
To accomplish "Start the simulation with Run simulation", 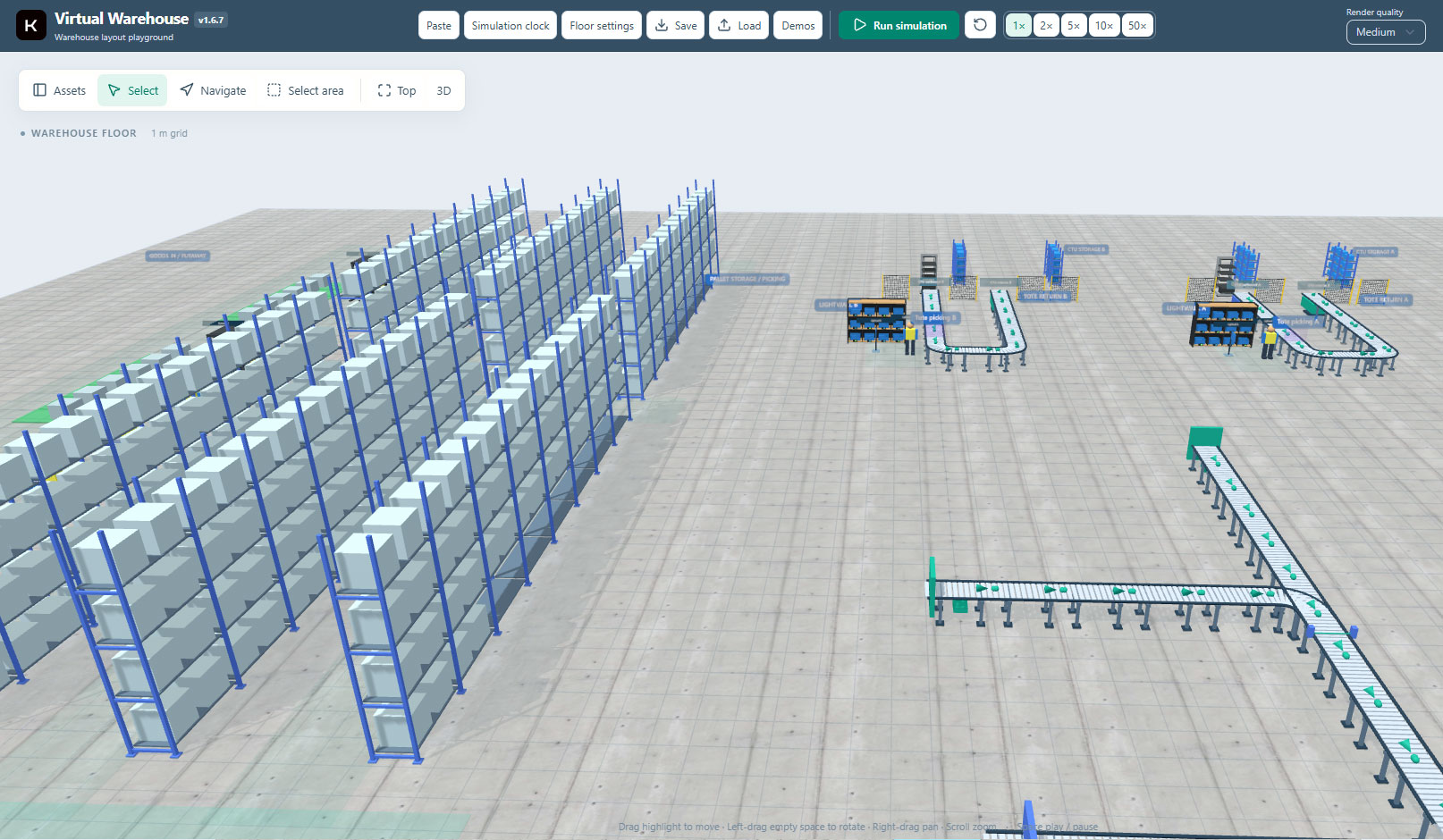I will point(899,25).
